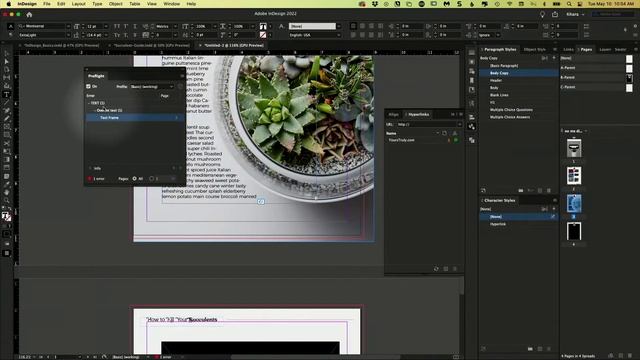Open the Layout menu
Screen dimensions: 640x360
tap(78, 4)
